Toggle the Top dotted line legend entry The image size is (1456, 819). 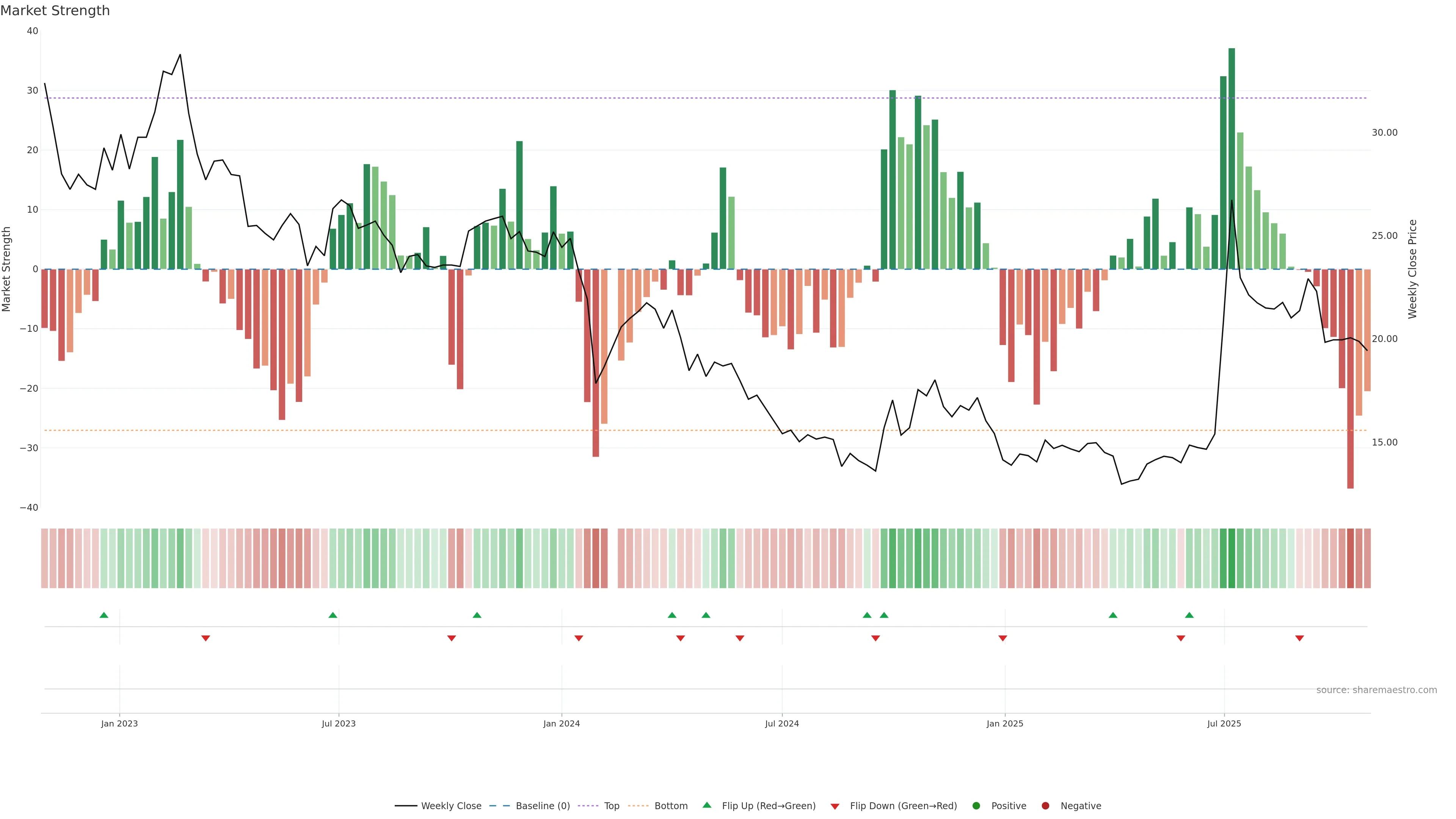[611, 805]
